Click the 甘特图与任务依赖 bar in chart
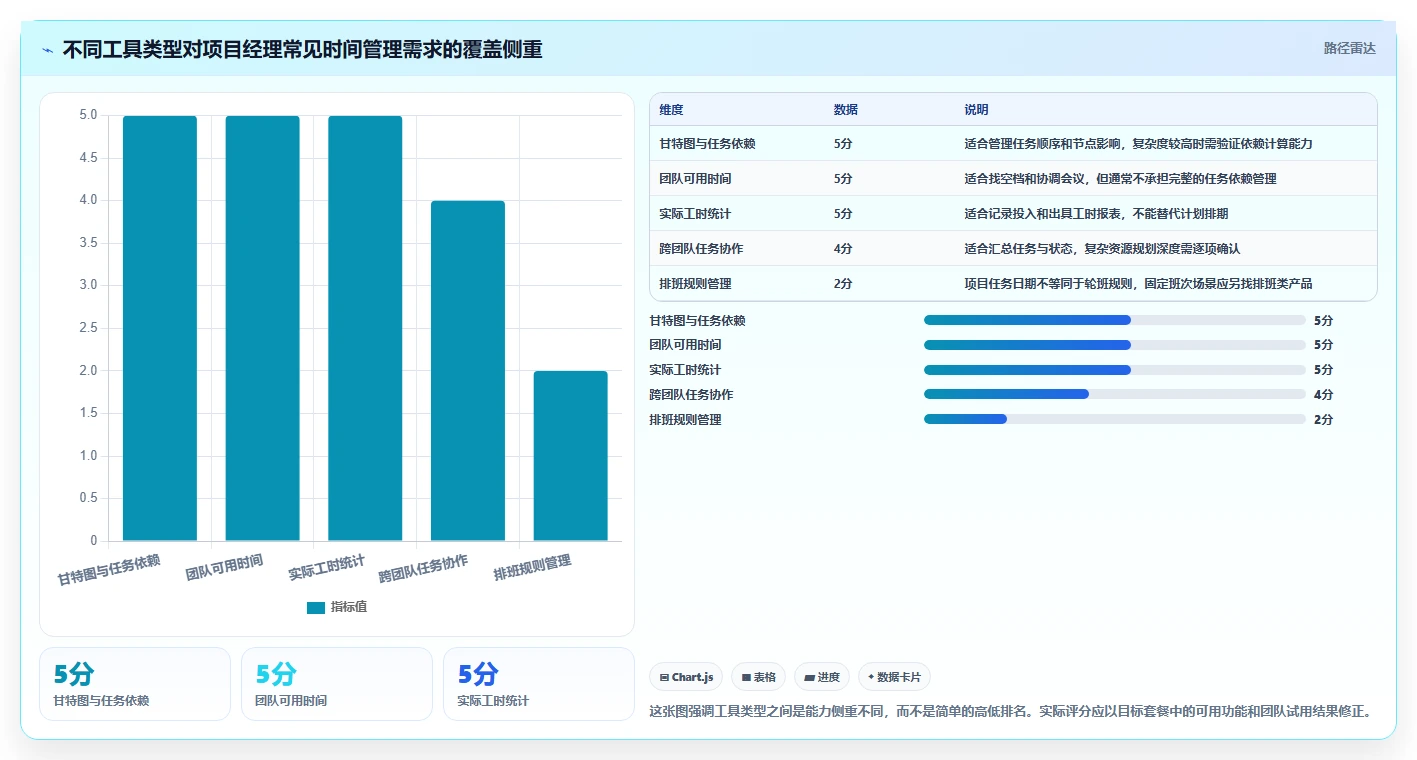 (x=160, y=328)
